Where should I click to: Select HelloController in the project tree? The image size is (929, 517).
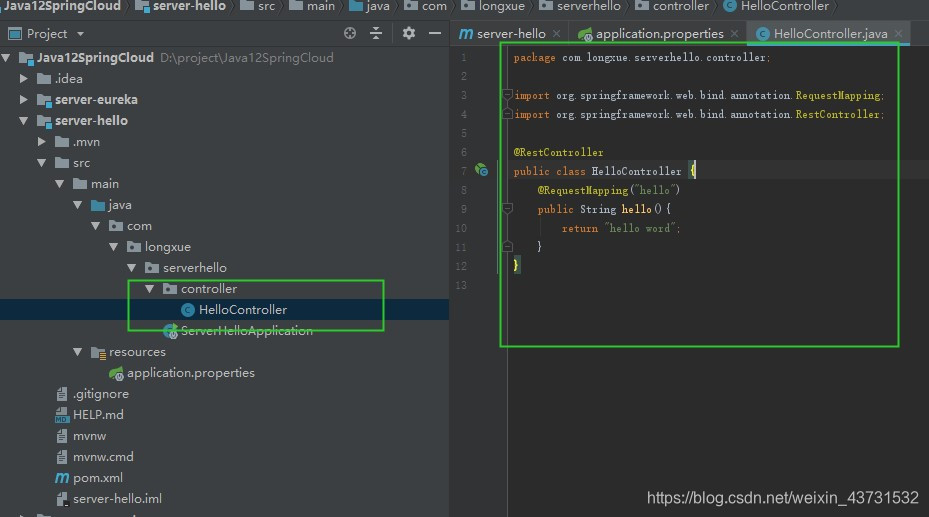(243, 310)
